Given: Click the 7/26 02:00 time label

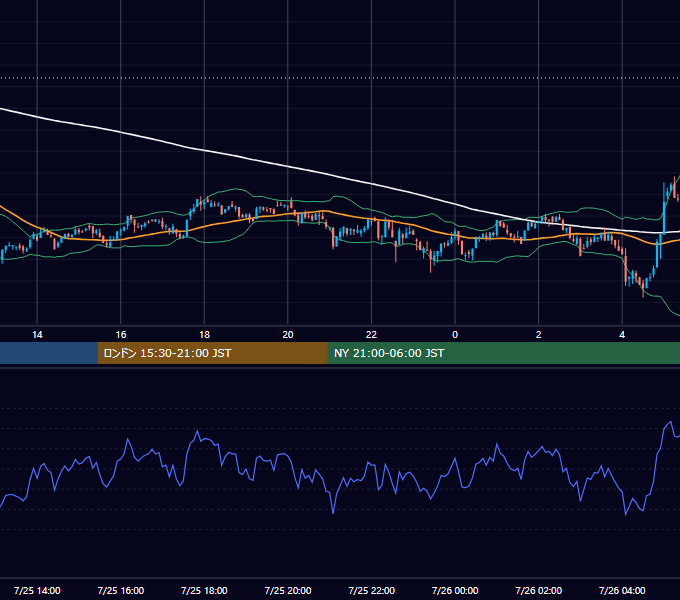Looking at the screenshot, I should pyautogui.click(x=539, y=590).
